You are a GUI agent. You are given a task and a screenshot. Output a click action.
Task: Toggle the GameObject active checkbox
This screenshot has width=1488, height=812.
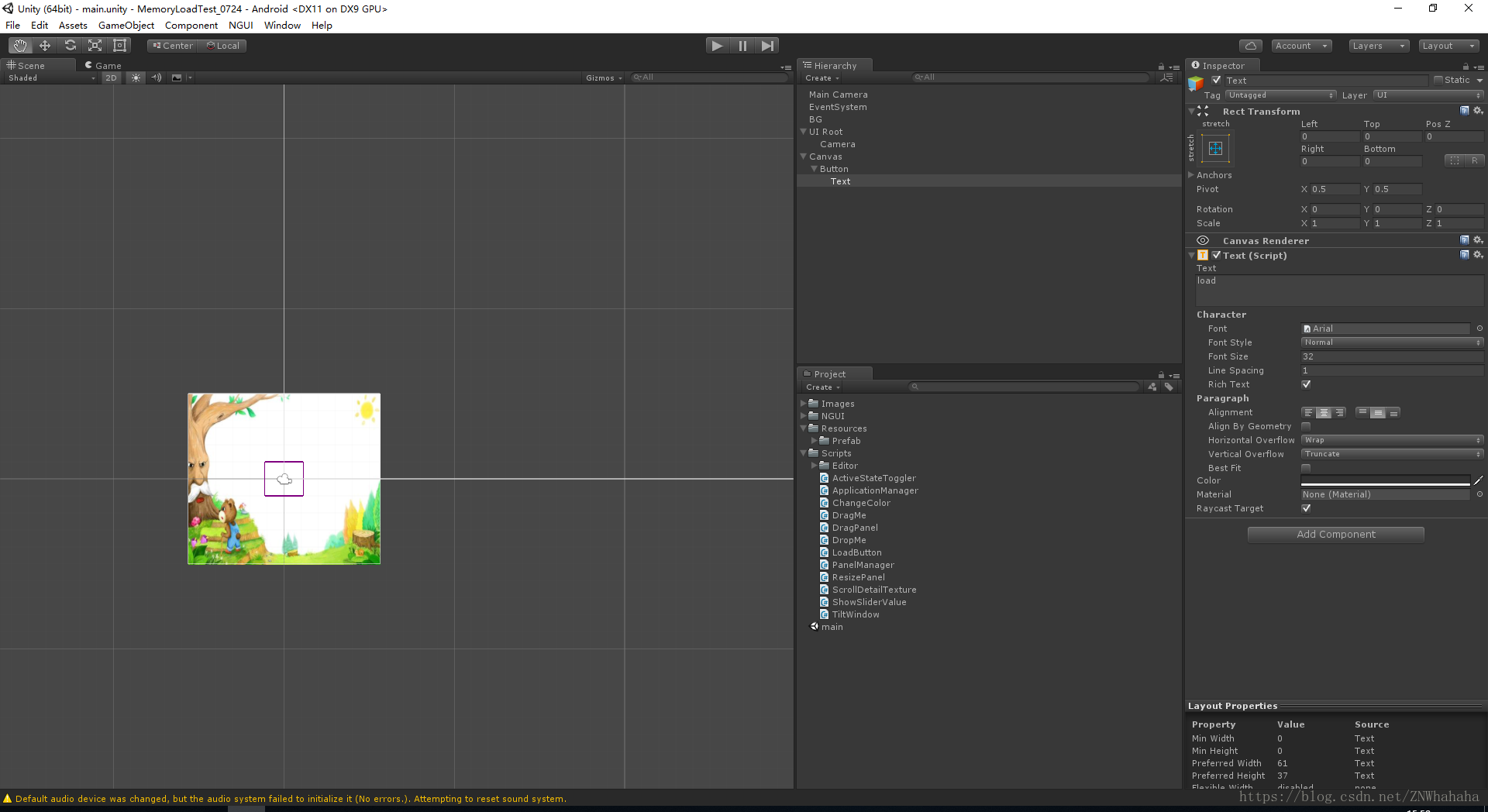point(1217,80)
